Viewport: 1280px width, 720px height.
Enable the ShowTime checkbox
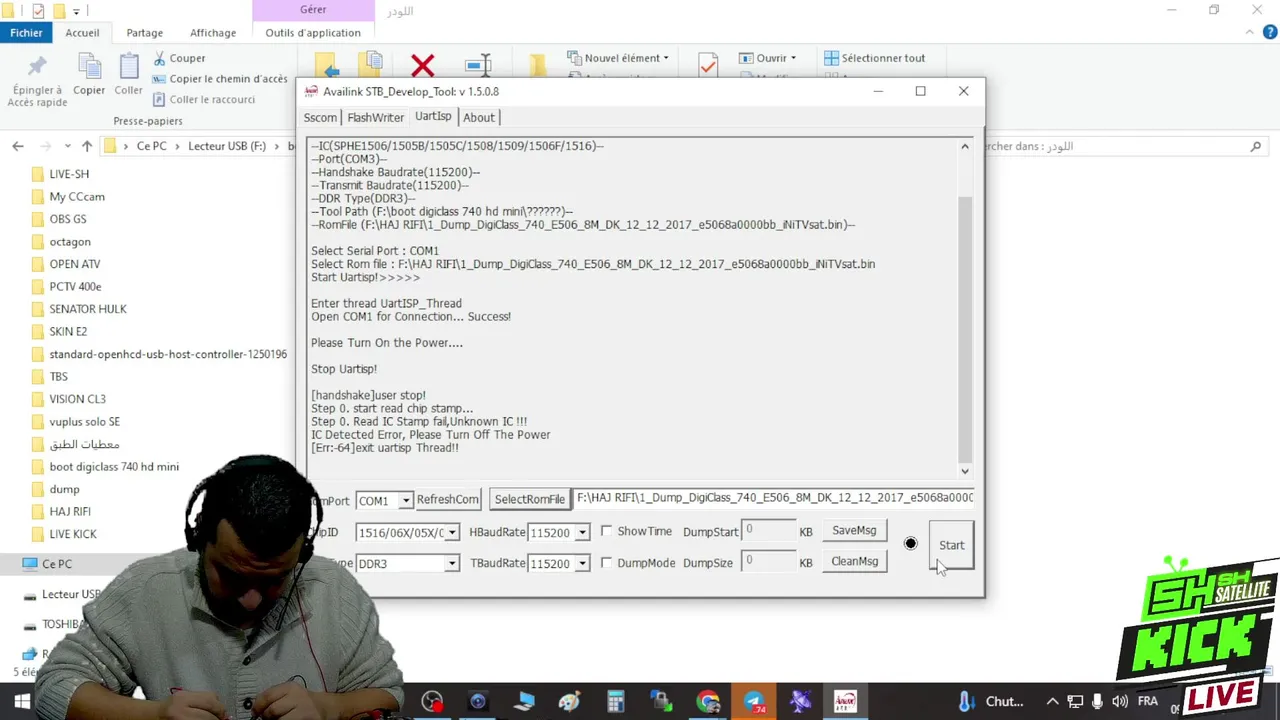point(606,531)
